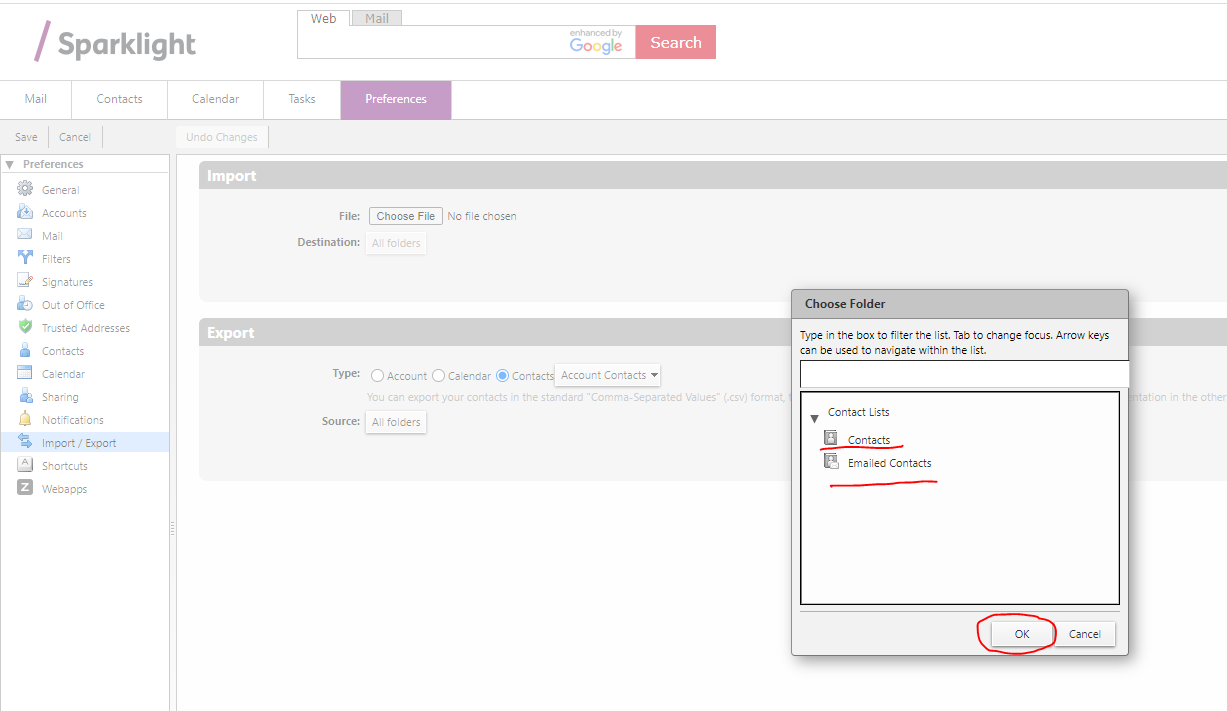The width and height of the screenshot is (1227, 711).
Task: Select the Import / Export arrows icon
Action: click(x=25, y=442)
